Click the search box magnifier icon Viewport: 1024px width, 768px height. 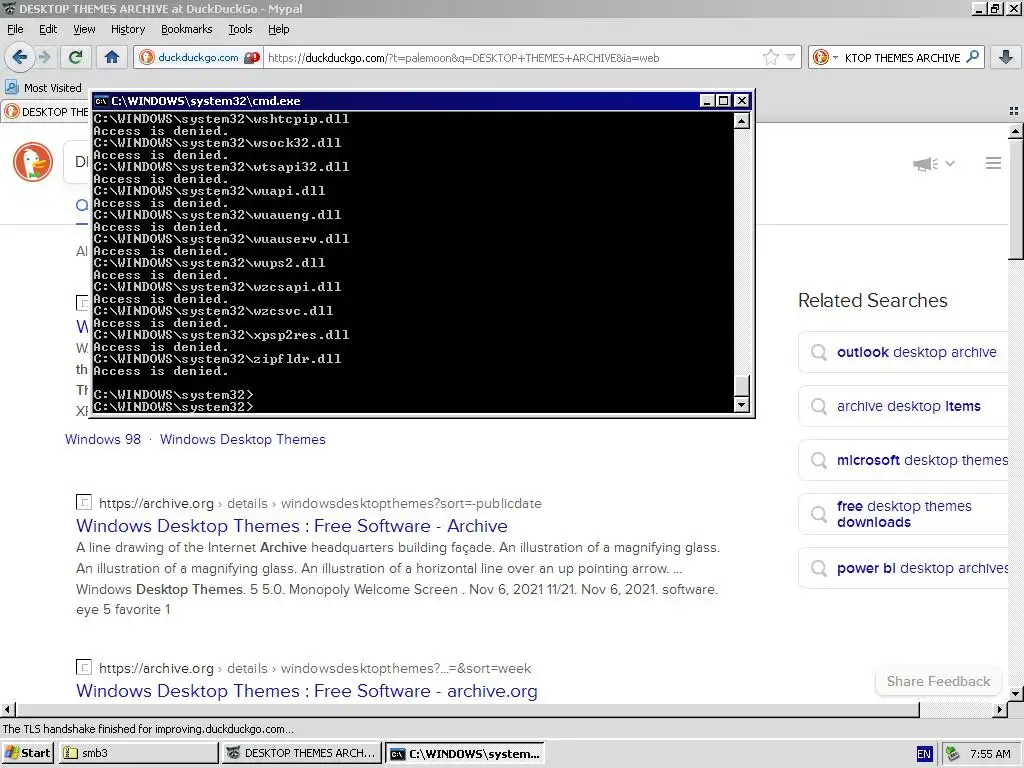coord(972,57)
